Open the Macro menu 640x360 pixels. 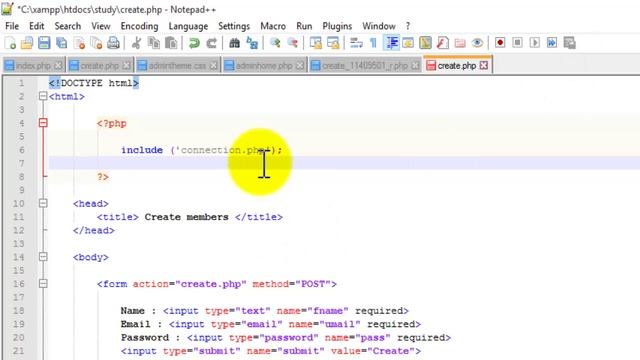(x=273, y=26)
